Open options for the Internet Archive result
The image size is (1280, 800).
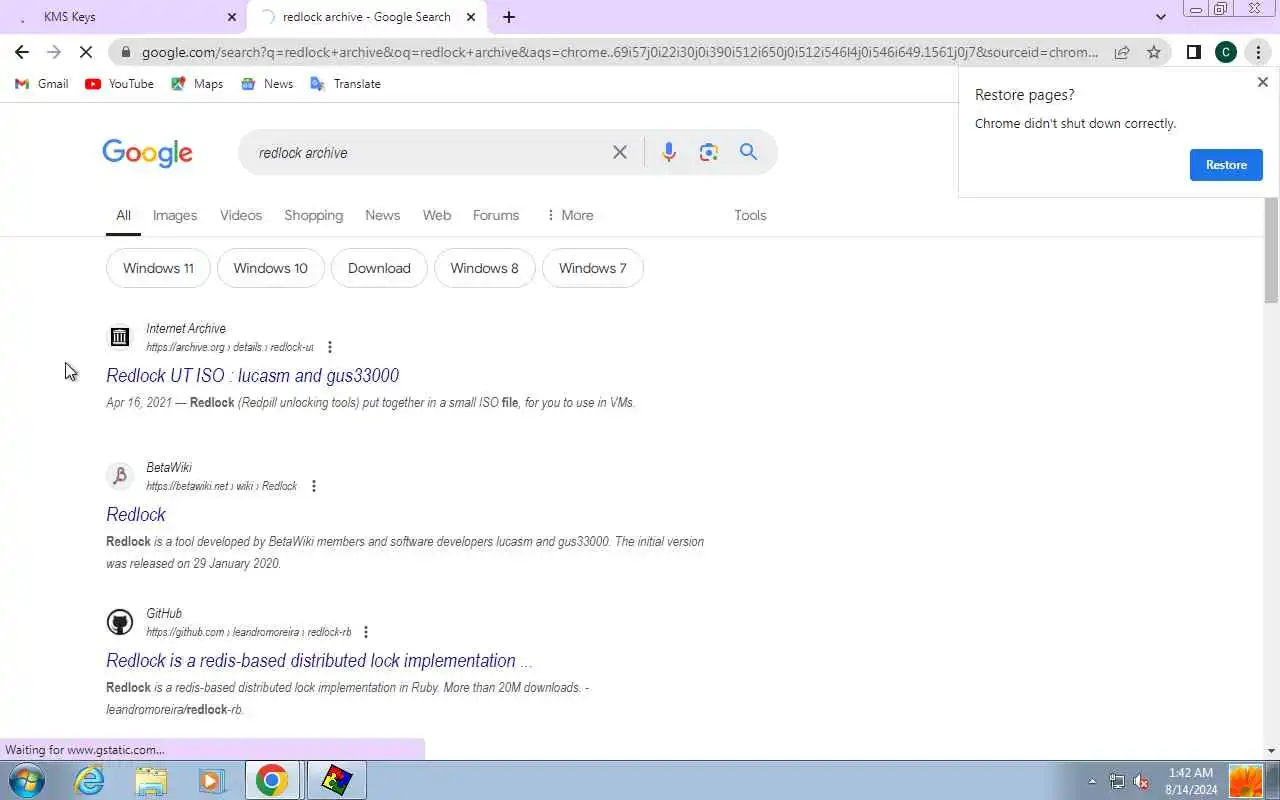pyautogui.click(x=330, y=347)
